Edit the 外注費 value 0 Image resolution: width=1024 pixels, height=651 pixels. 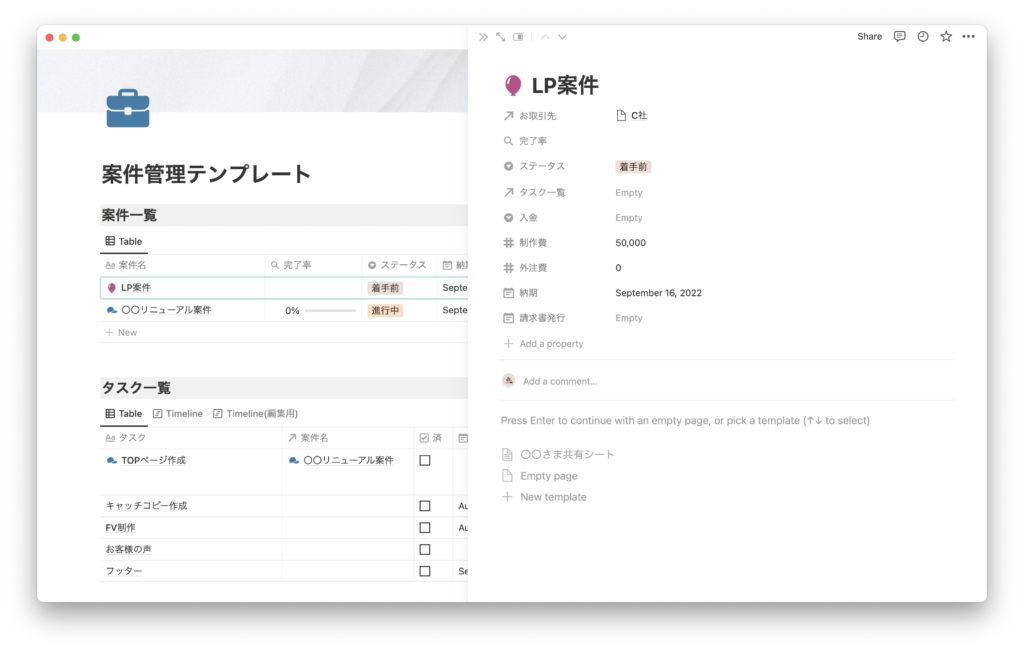[618, 268]
